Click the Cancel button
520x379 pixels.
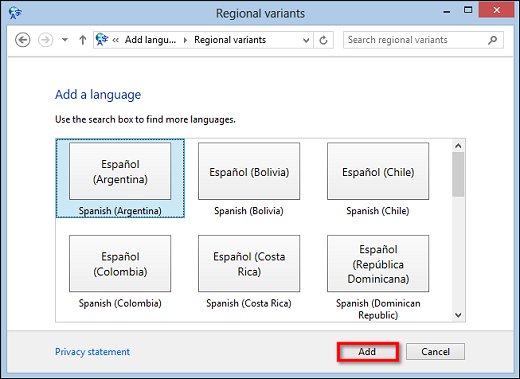435,352
